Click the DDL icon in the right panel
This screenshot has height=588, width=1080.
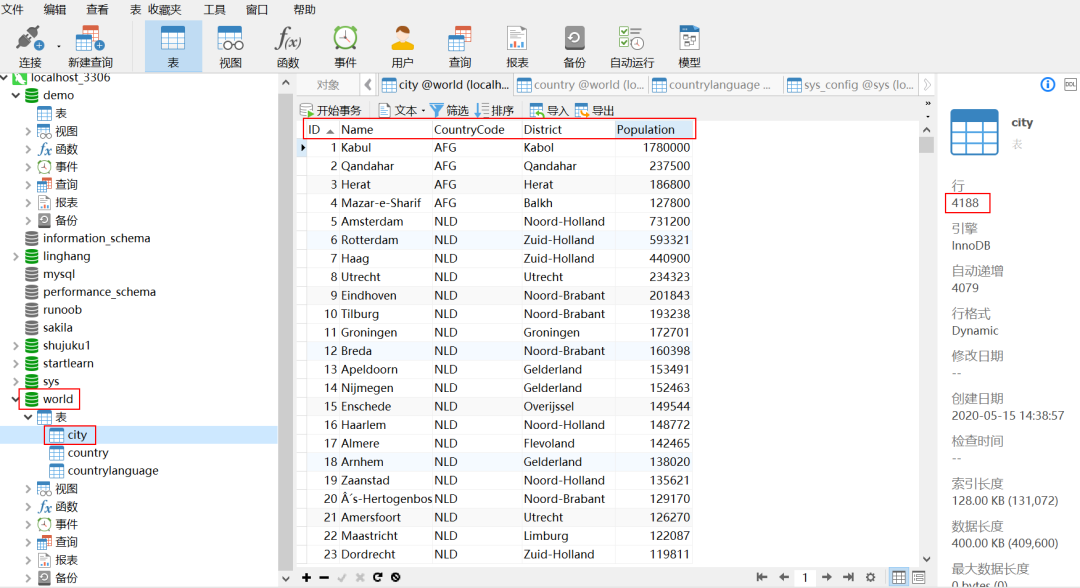click(x=1070, y=85)
